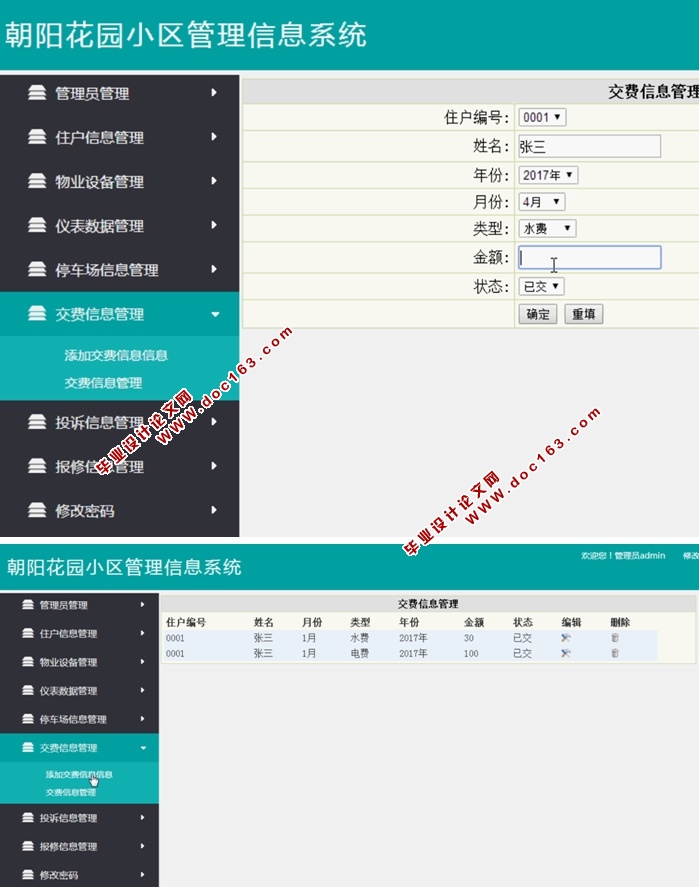This screenshot has width=699, height=887.
Task: Open the 状态 dropdown showing 已交
Action: click(541, 286)
